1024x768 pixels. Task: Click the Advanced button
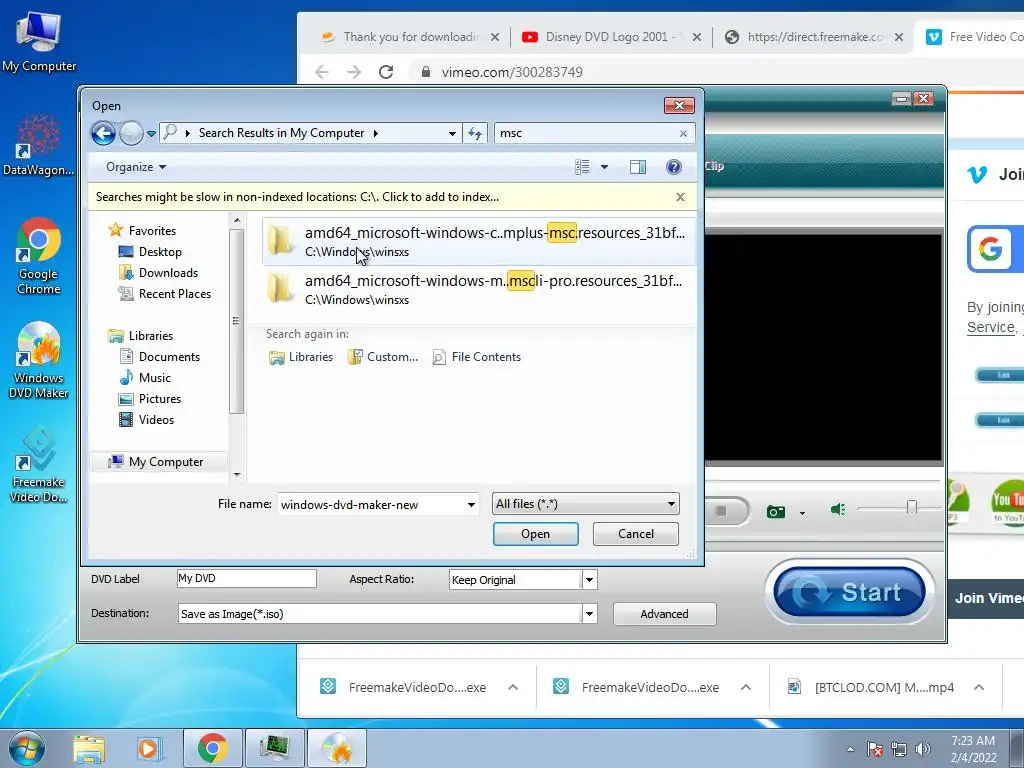664,614
